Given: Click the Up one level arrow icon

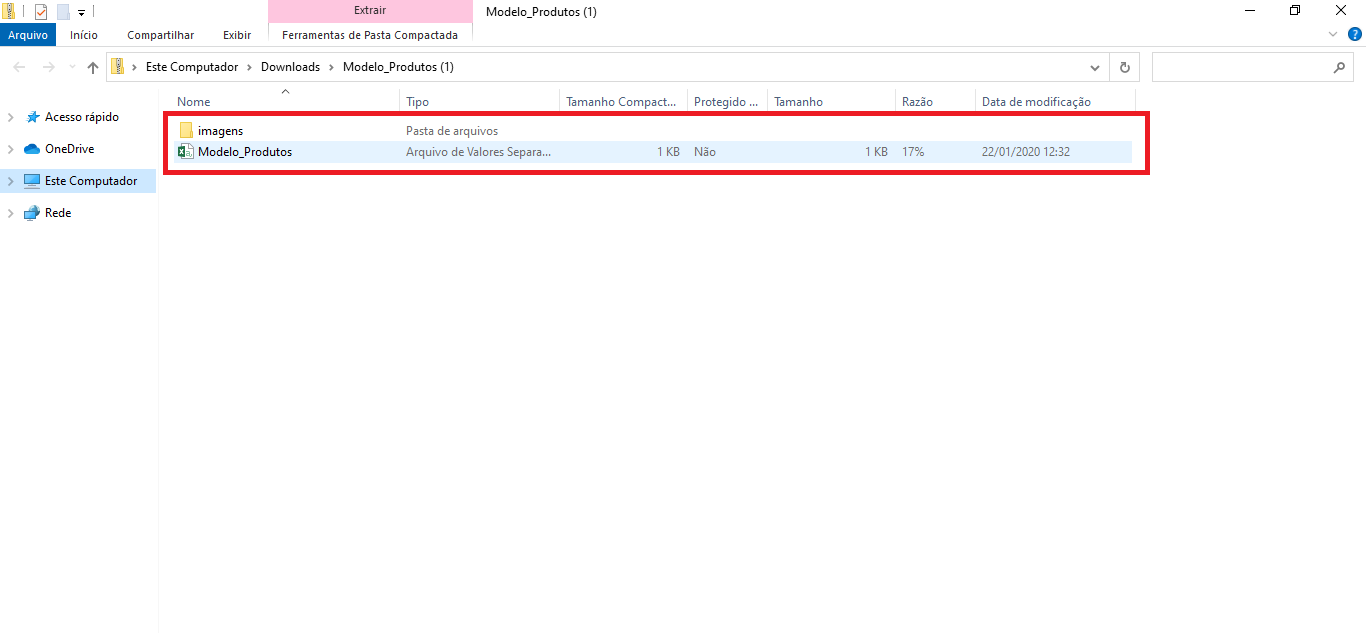Looking at the screenshot, I should 93,67.
